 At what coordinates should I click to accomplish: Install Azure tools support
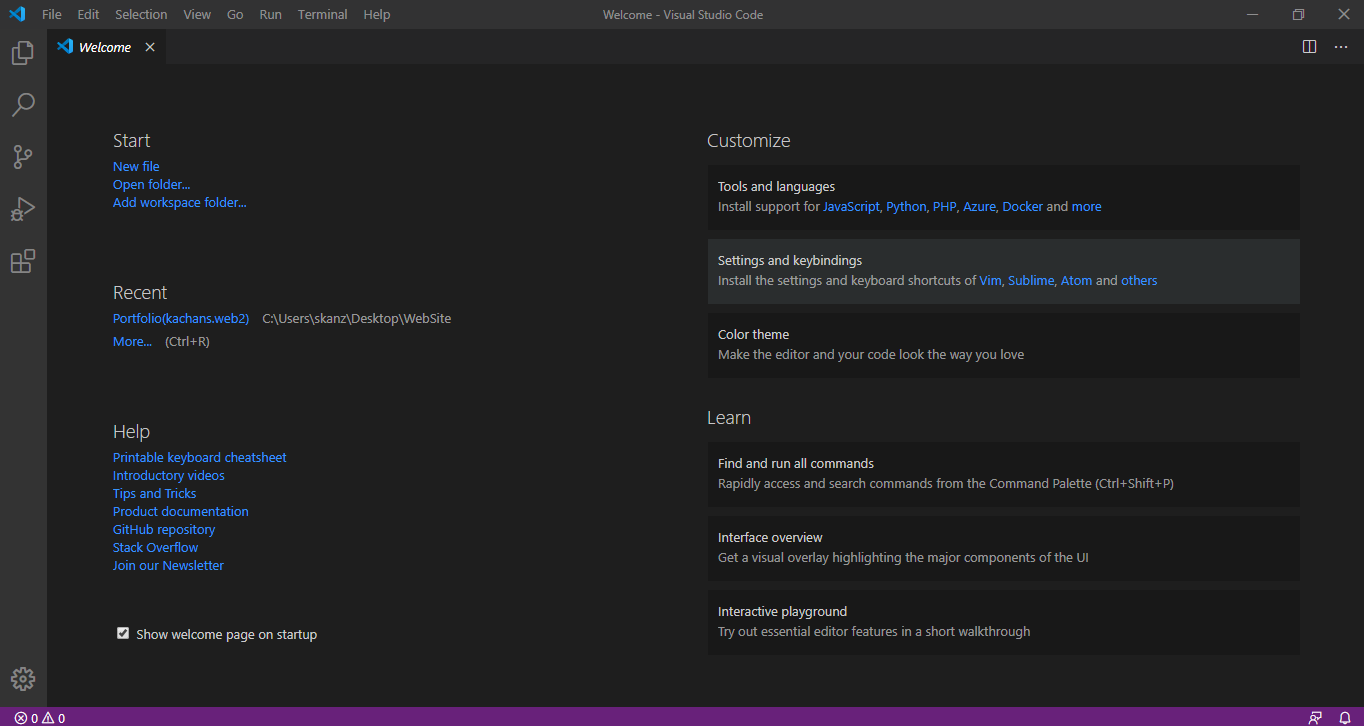[979, 206]
